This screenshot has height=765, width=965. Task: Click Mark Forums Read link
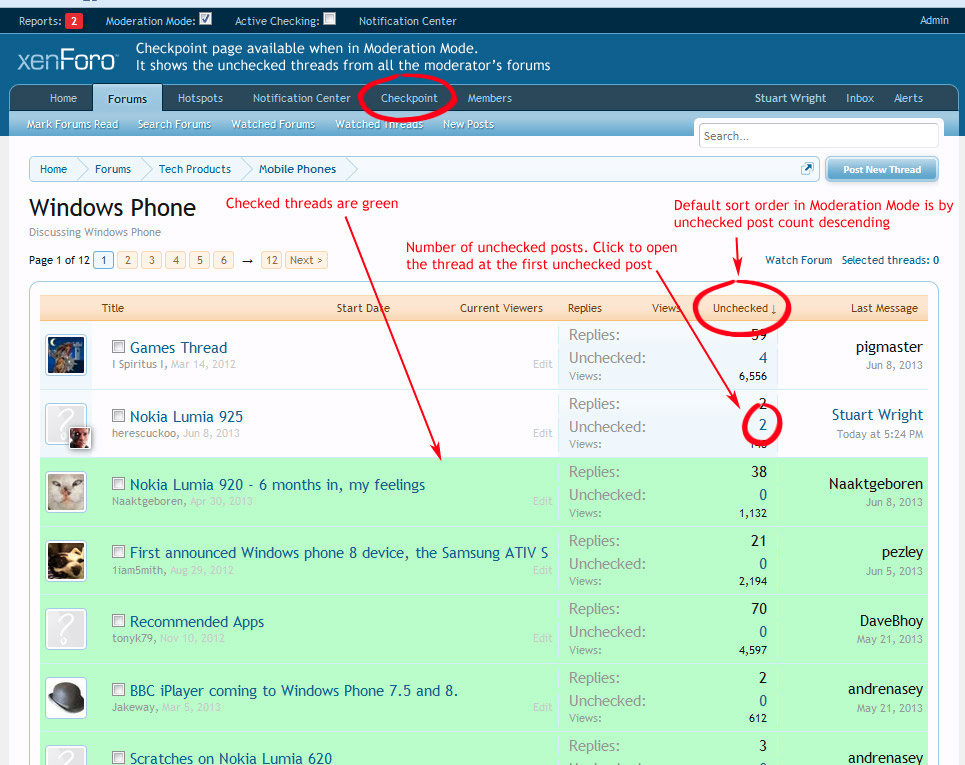[x=73, y=124]
